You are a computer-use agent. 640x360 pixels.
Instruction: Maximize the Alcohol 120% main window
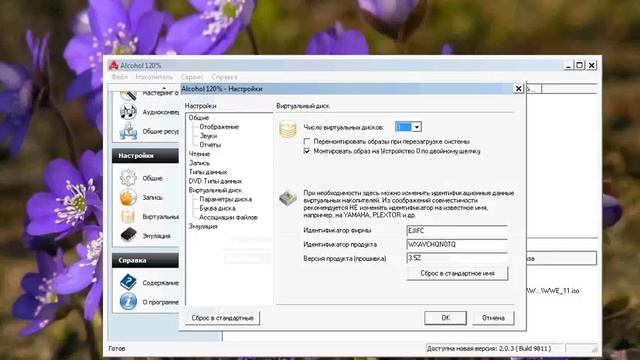579,65
